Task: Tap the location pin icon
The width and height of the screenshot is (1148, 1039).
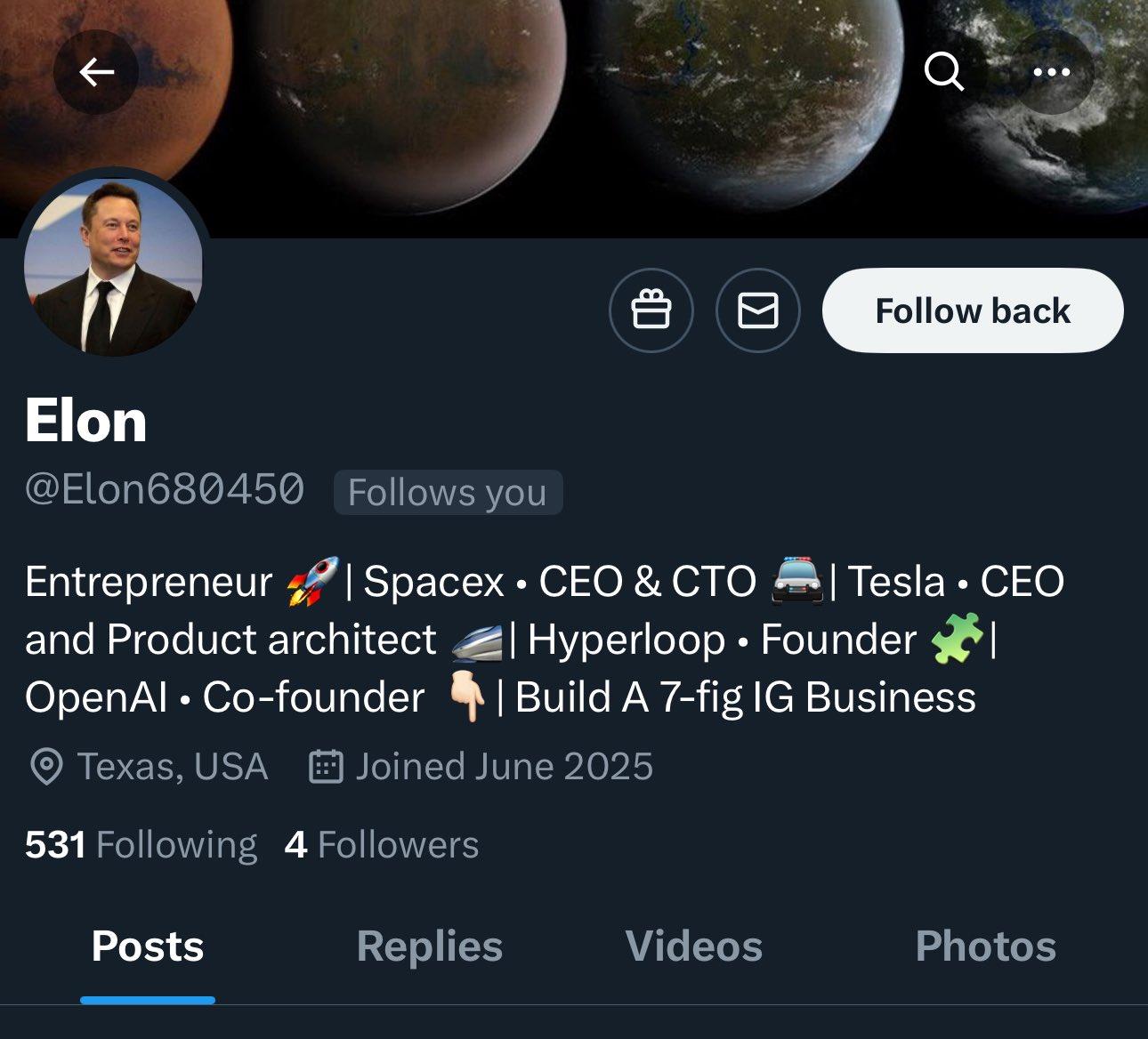Action: pos(46,767)
